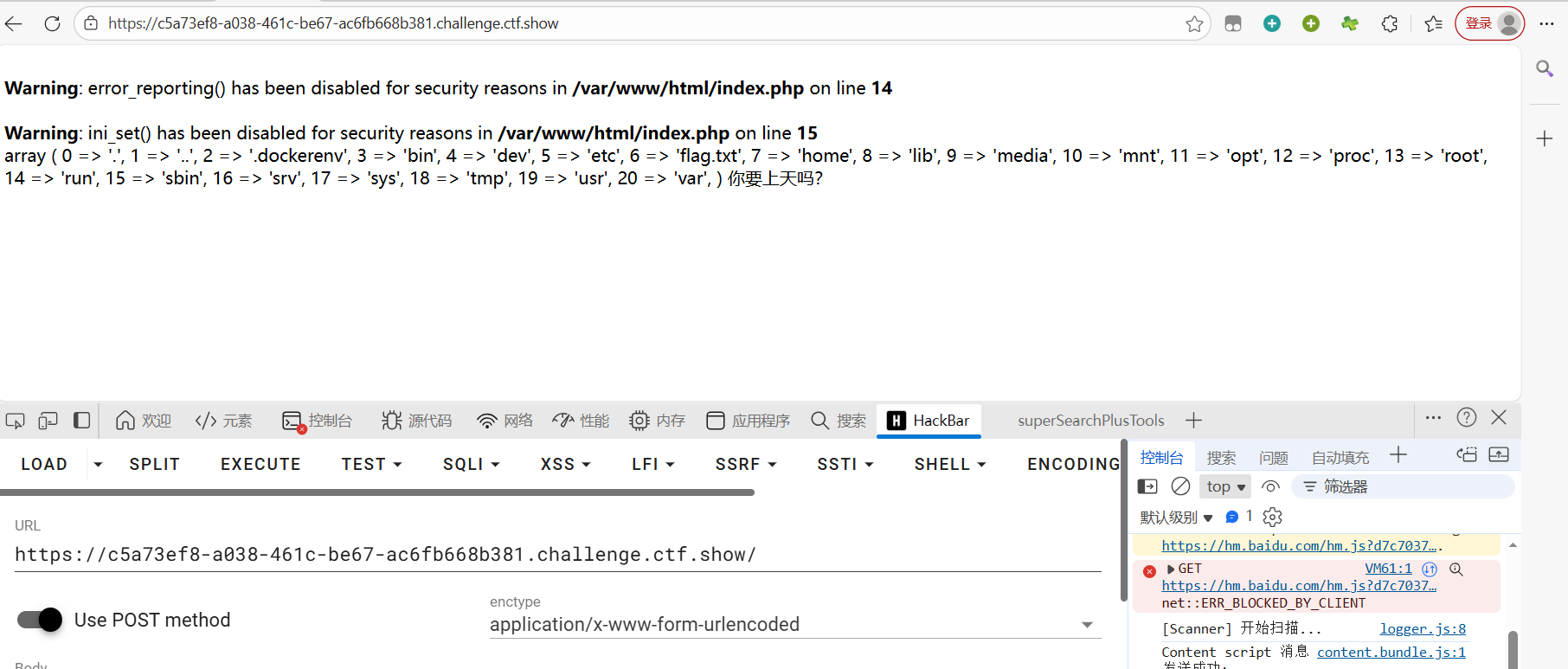Open the 问题 (Issues) console tab
Screen dimensions: 1568x669
[x=1272, y=457]
